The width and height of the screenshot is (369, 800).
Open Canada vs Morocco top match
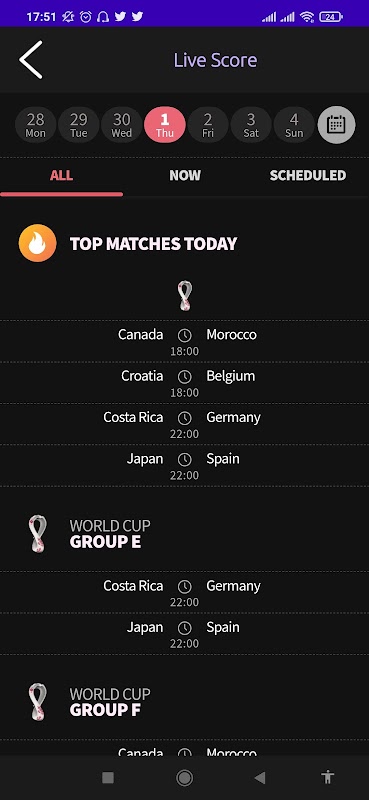(184, 341)
